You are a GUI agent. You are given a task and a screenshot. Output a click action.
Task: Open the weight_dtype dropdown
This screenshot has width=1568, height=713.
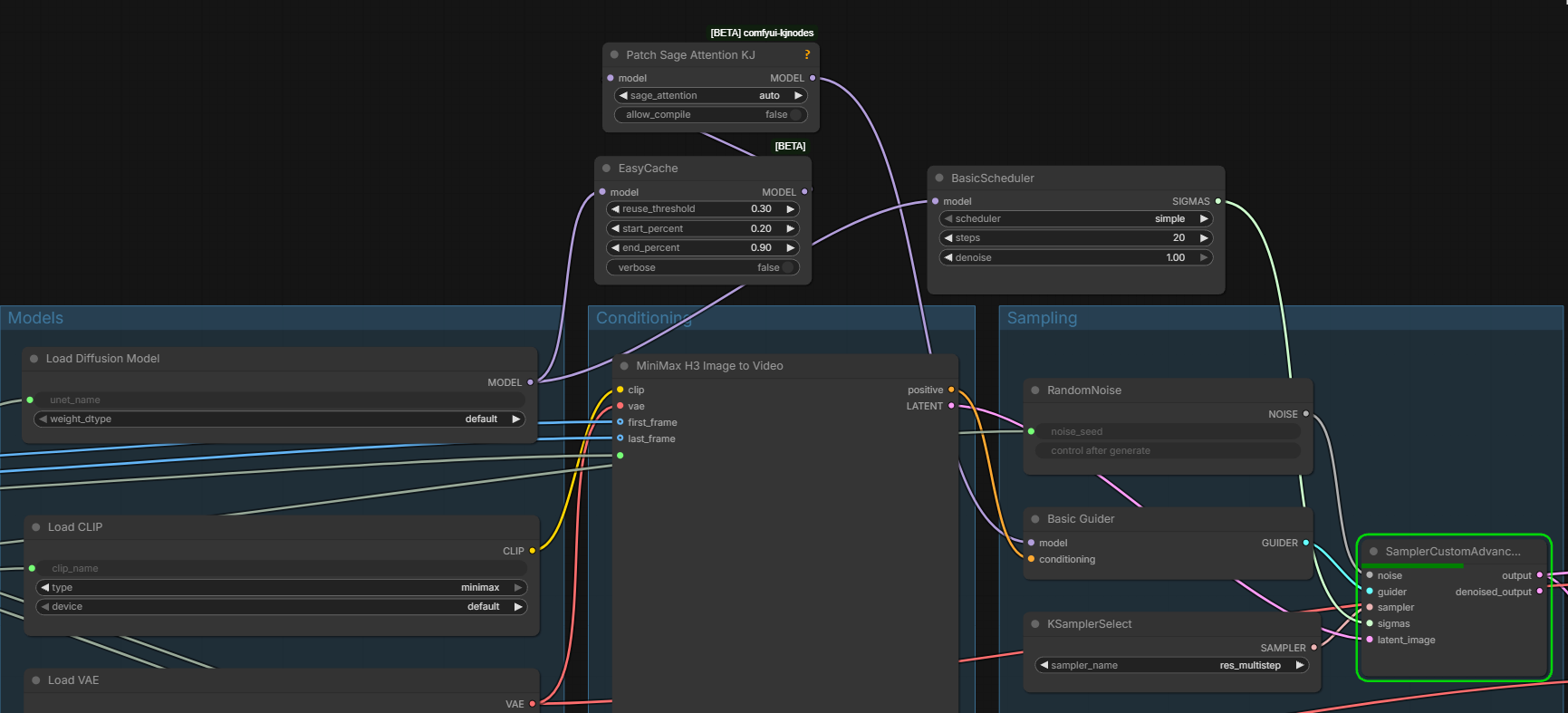click(x=279, y=419)
